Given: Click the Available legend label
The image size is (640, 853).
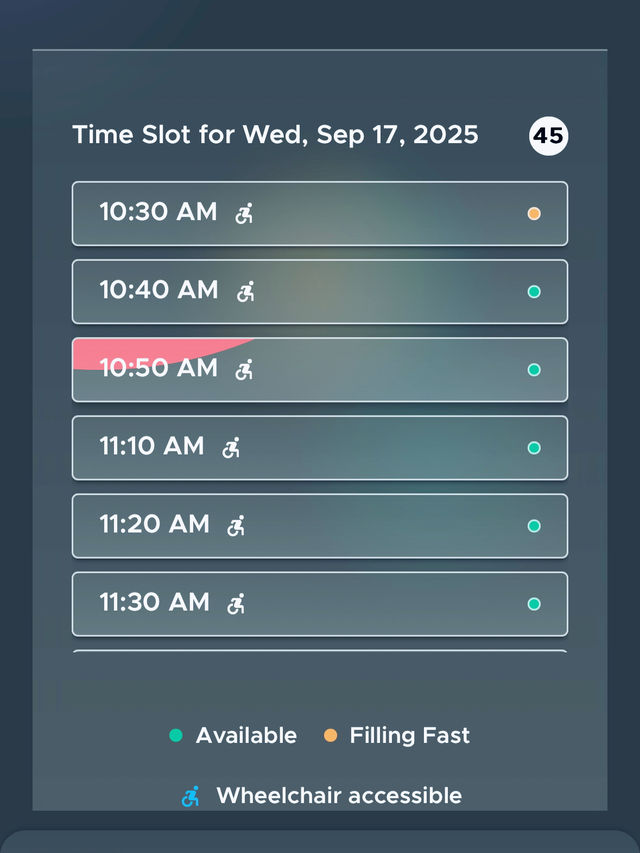Looking at the screenshot, I should pos(246,735).
